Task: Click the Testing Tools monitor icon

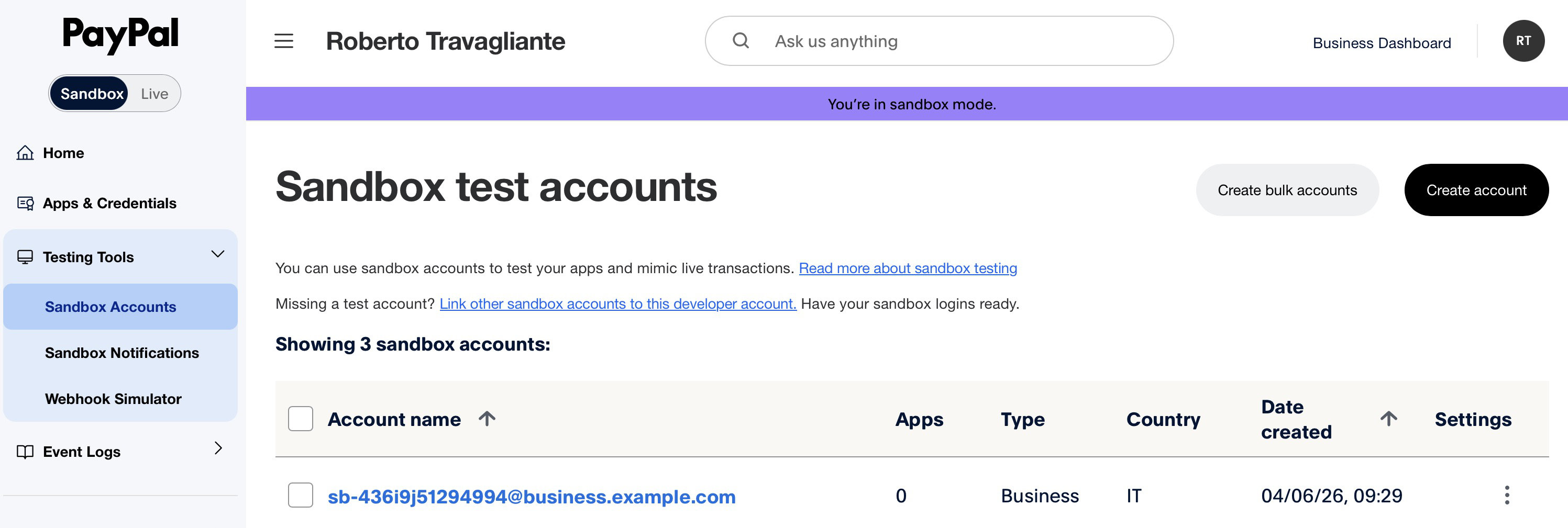Action: coord(25,257)
